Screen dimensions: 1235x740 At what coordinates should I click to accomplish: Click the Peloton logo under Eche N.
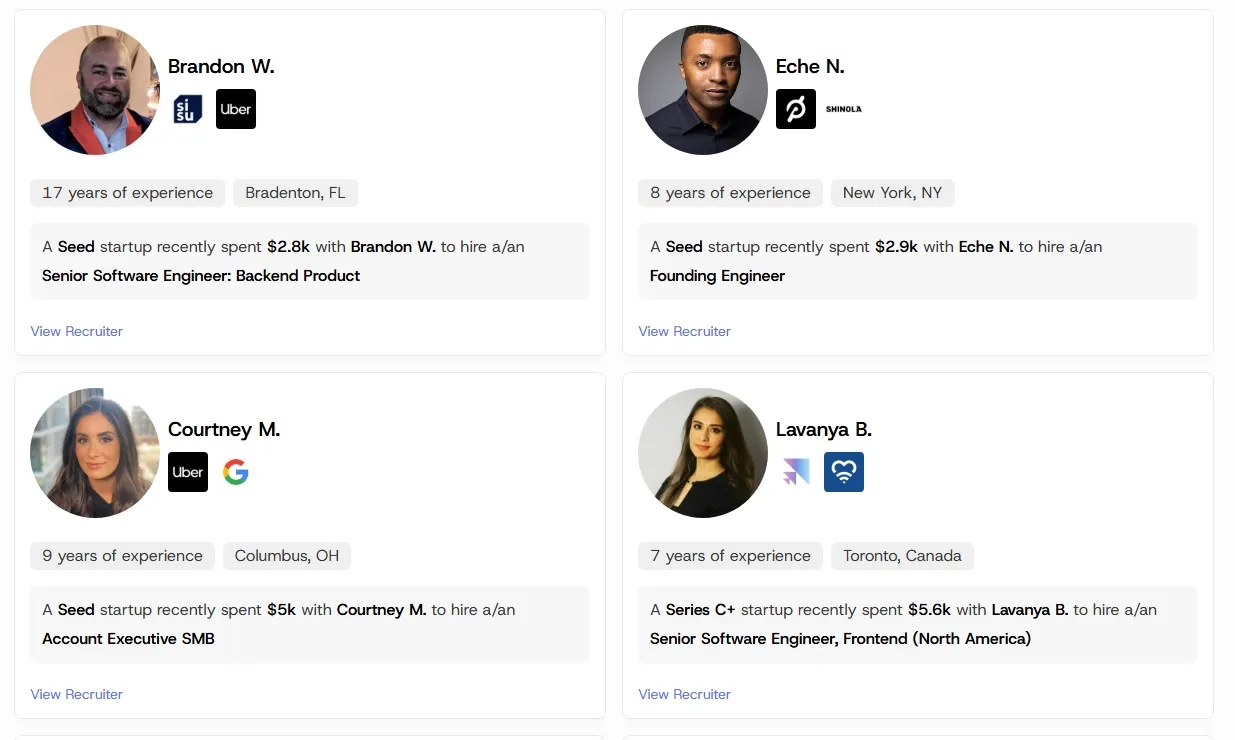click(x=796, y=109)
